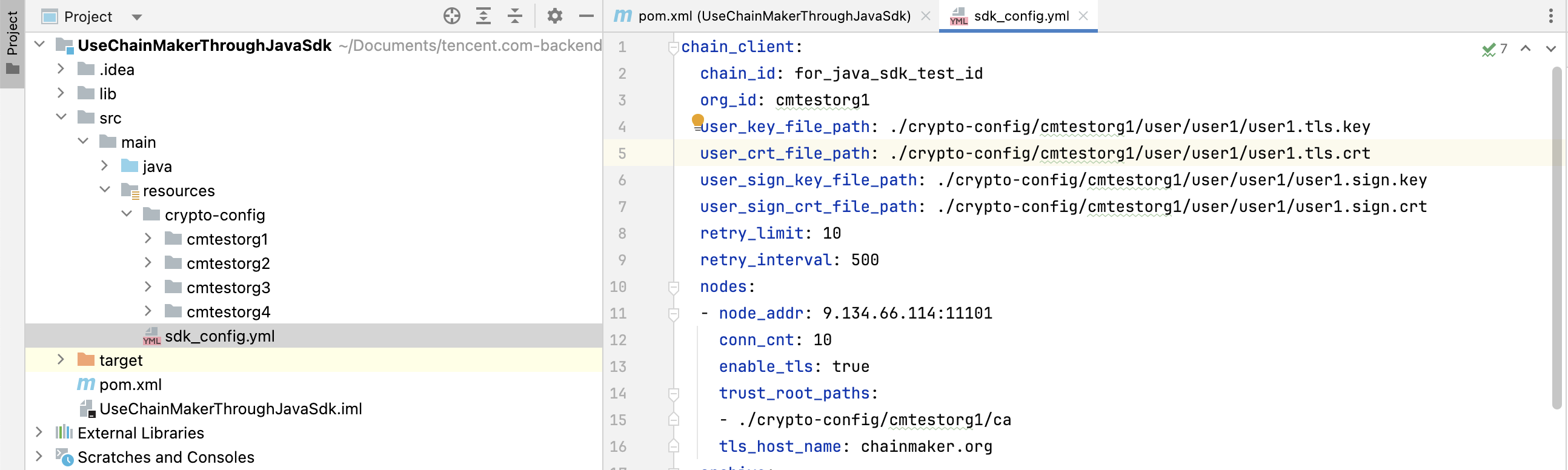The image size is (1568, 470).
Task: Fold the chain_client block on line 1
Action: tap(673, 47)
